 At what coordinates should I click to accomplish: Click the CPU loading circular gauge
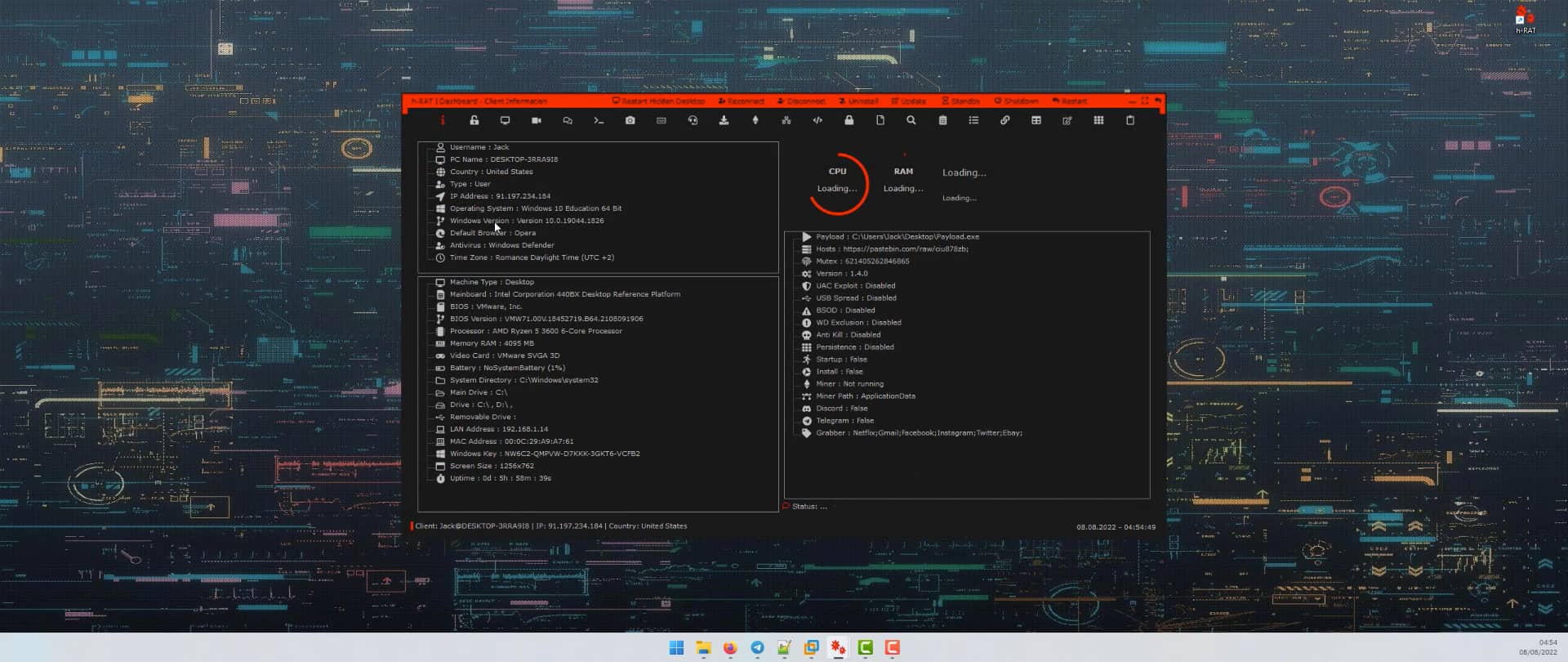point(837,183)
